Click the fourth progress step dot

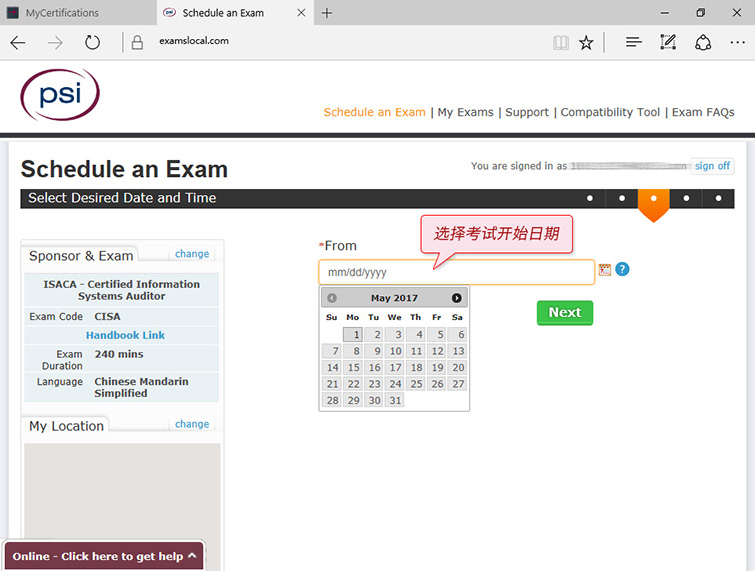click(x=686, y=198)
